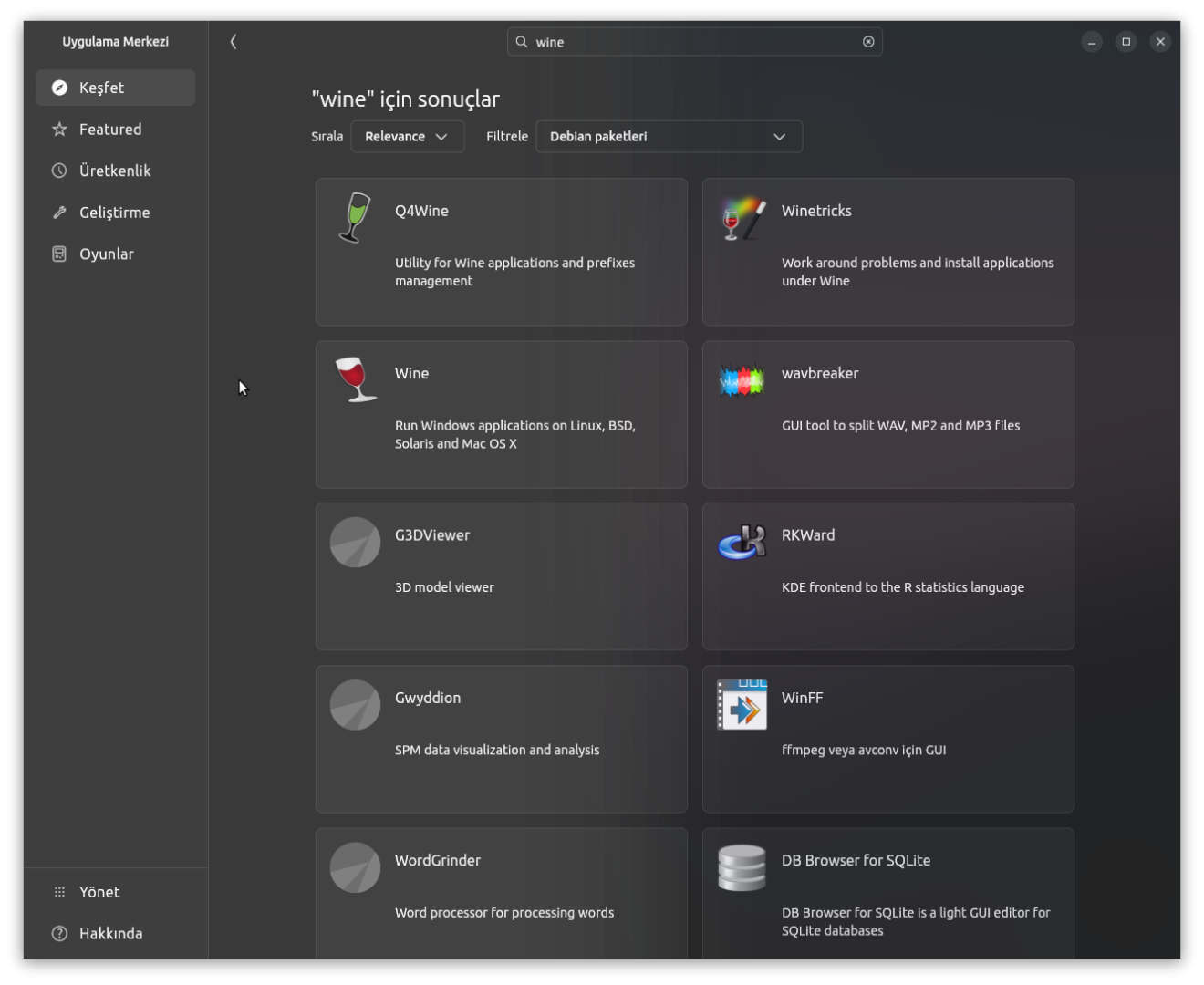1204x985 pixels.
Task: Click the RKWard app icon
Action: (x=742, y=543)
